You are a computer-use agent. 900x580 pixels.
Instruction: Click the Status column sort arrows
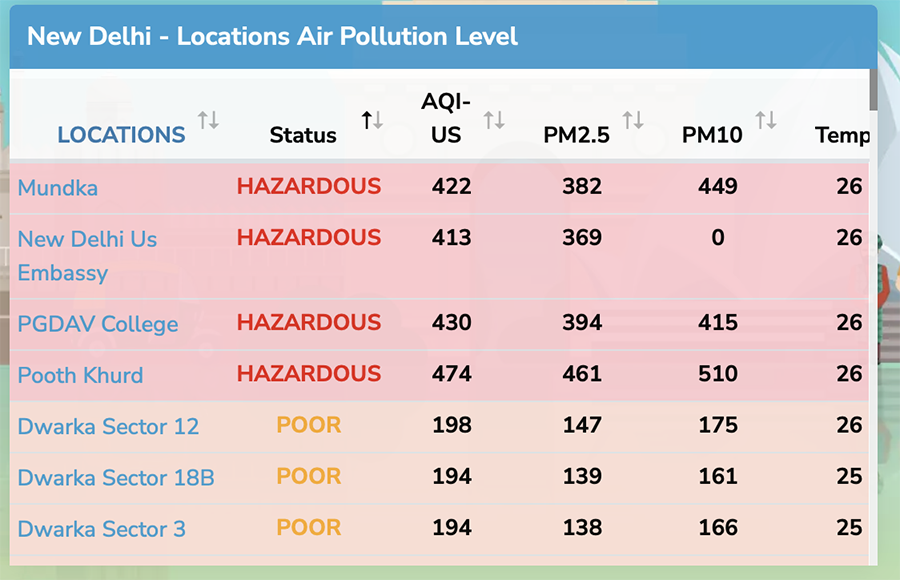372,120
